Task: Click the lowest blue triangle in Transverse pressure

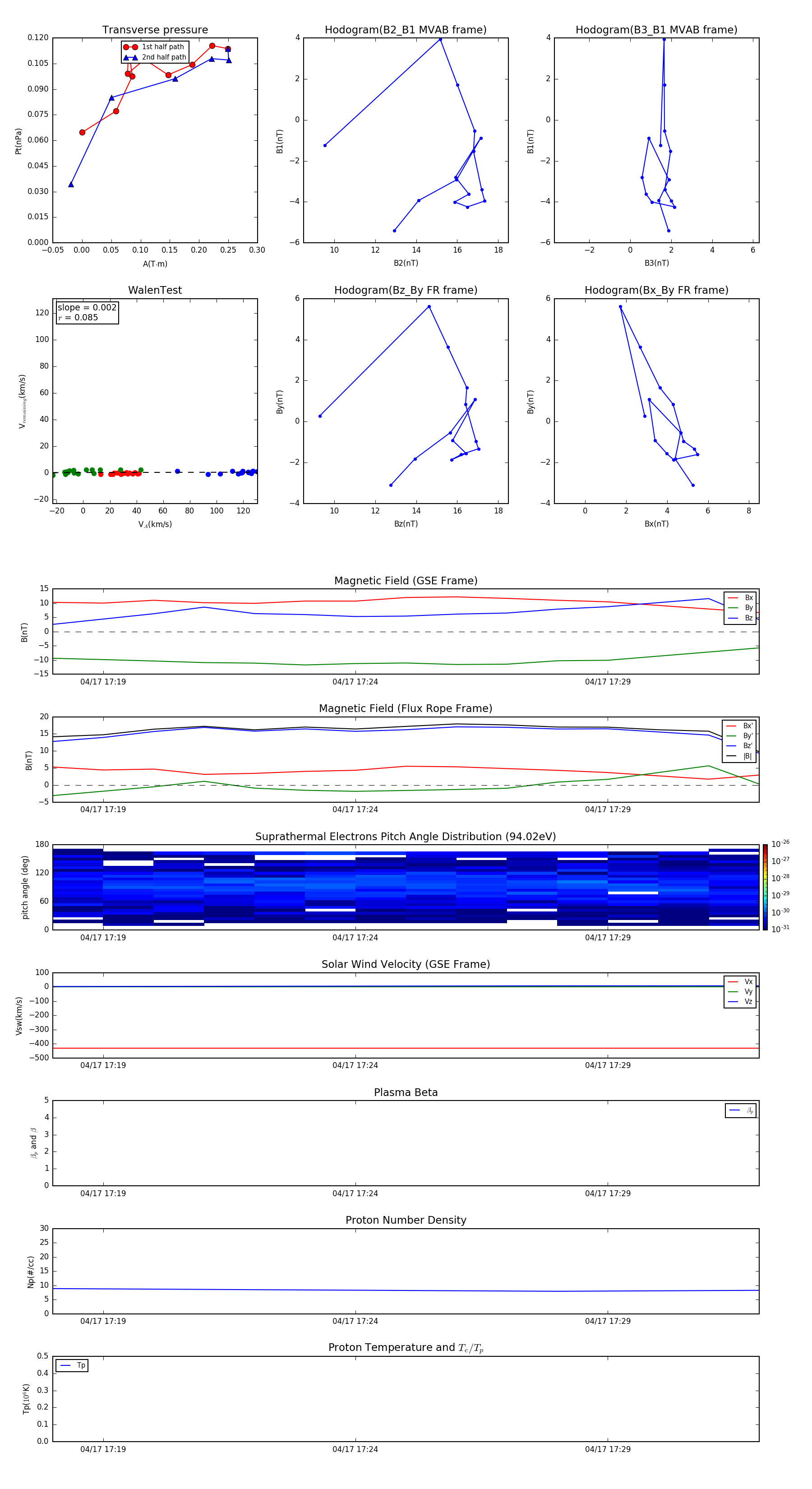Action: tap(71, 185)
